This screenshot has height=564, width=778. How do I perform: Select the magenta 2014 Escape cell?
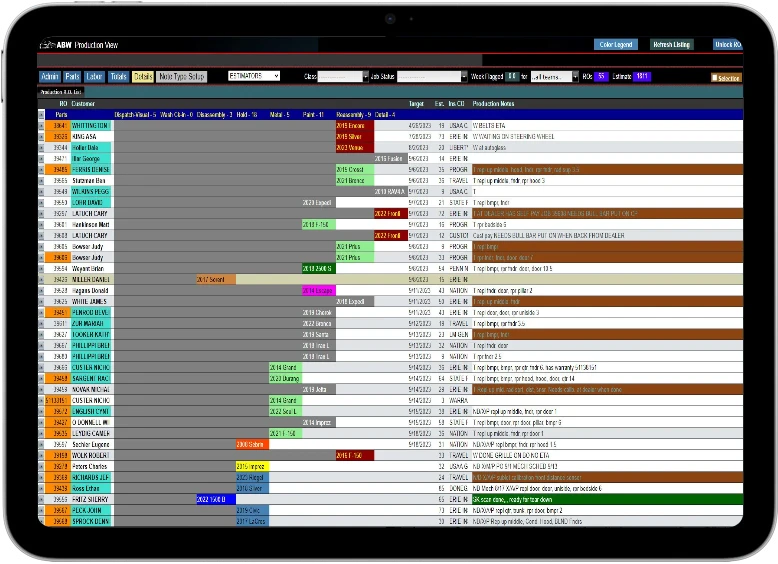(319, 291)
